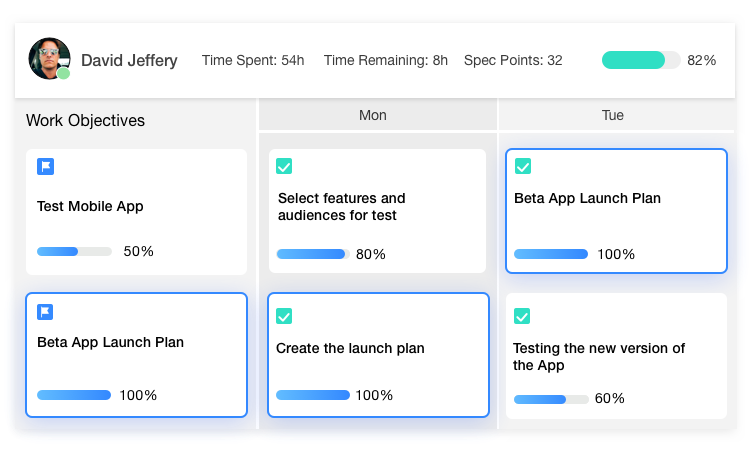
Task: Toggle checkbox on Select features and audiences card
Action: pos(284,167)
